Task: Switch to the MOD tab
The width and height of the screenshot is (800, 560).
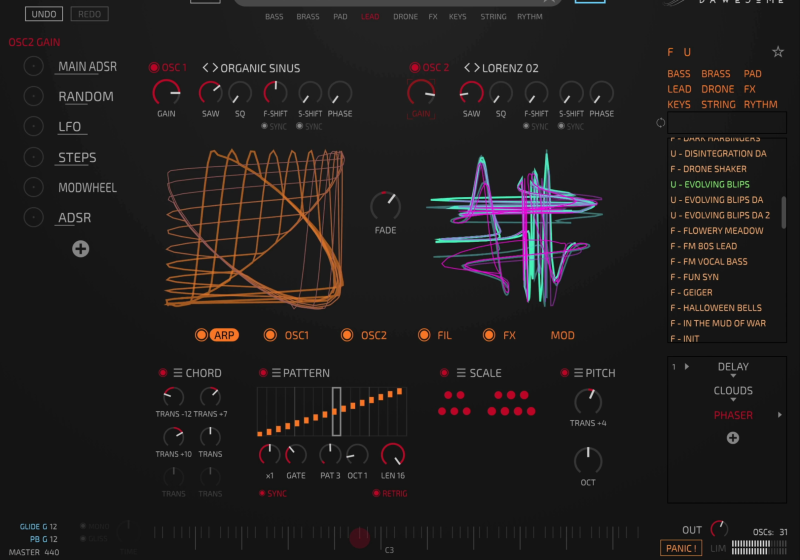Action: coord(562,335)
